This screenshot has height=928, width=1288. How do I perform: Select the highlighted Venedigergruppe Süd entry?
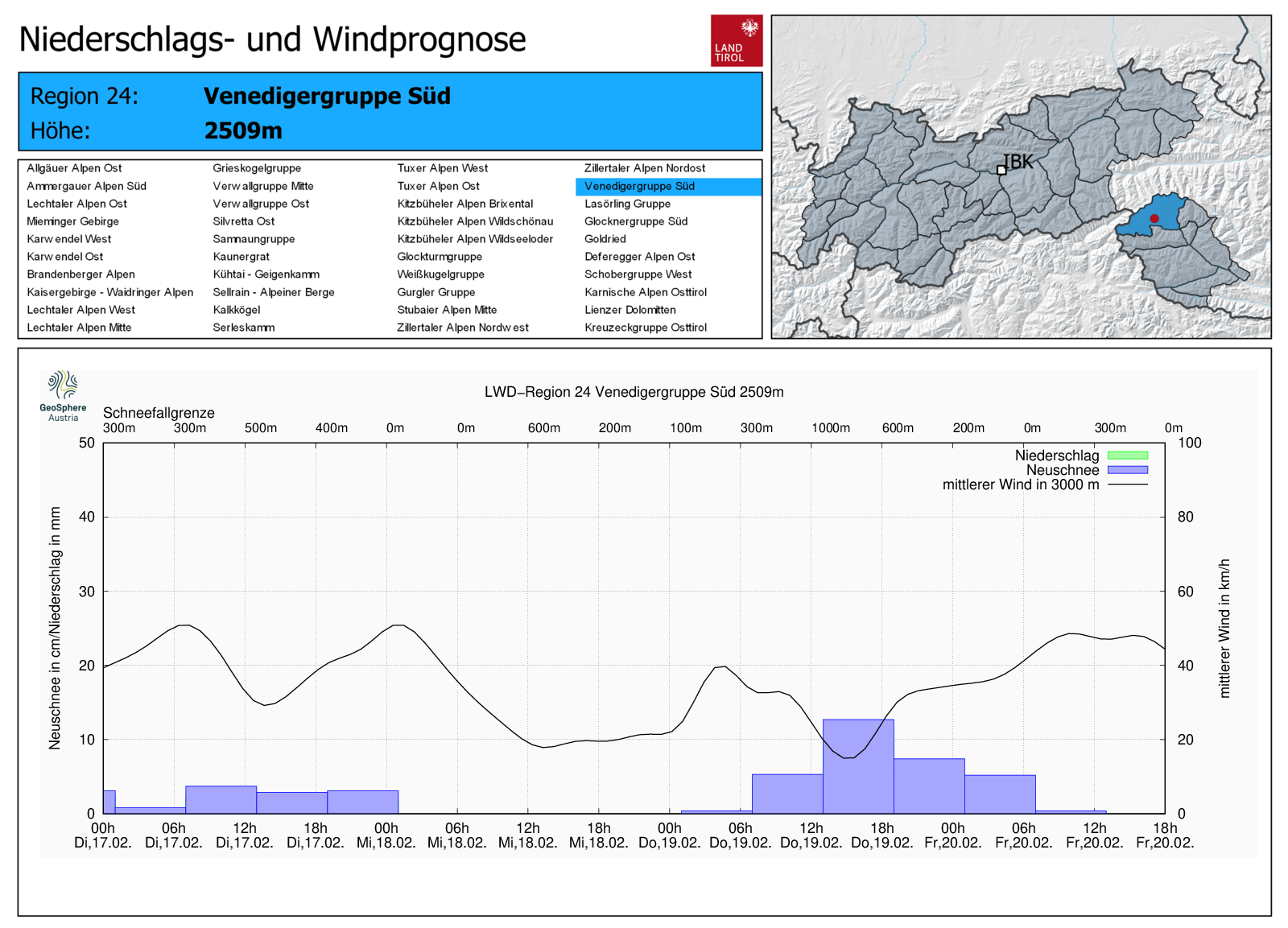click(x=639, y=186)
